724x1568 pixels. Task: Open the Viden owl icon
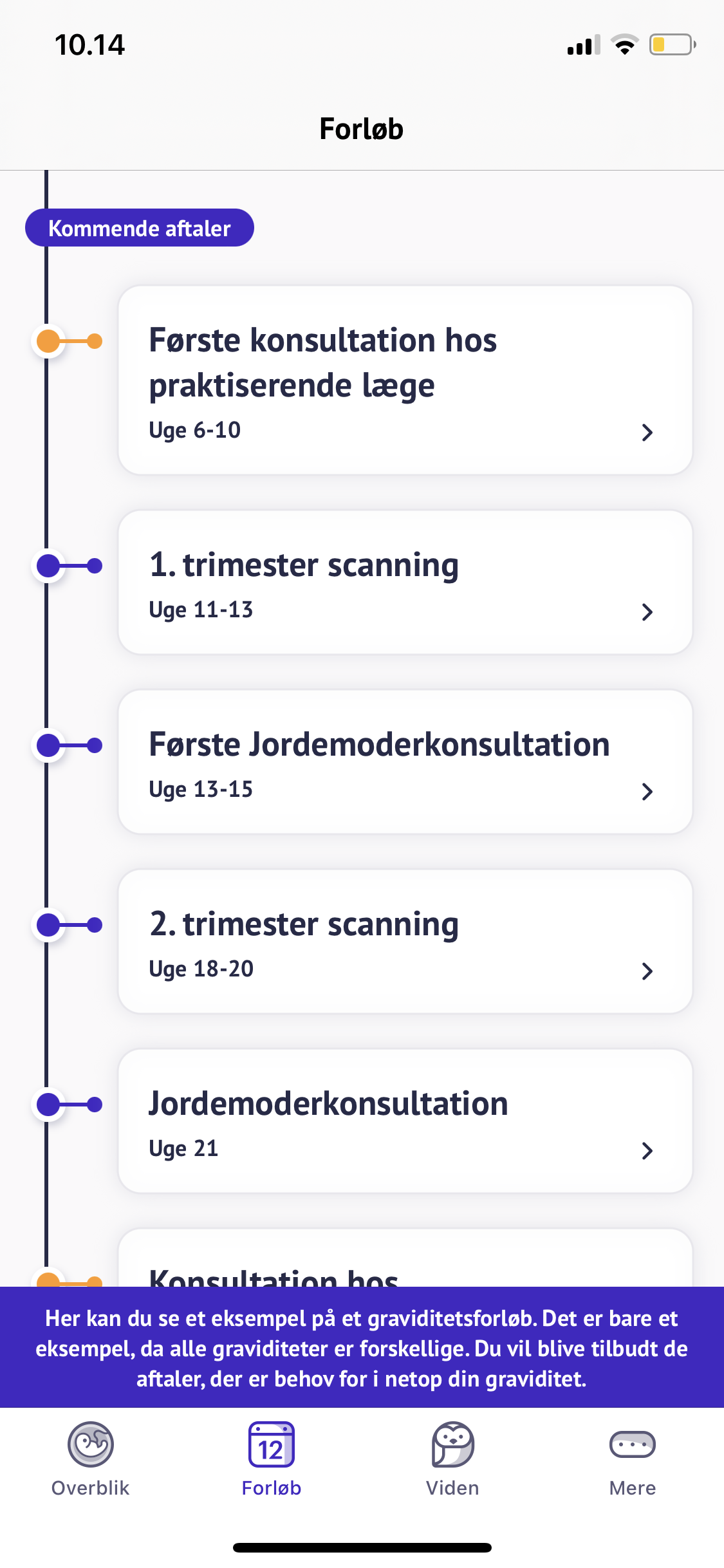click(x=452, y=1444)
